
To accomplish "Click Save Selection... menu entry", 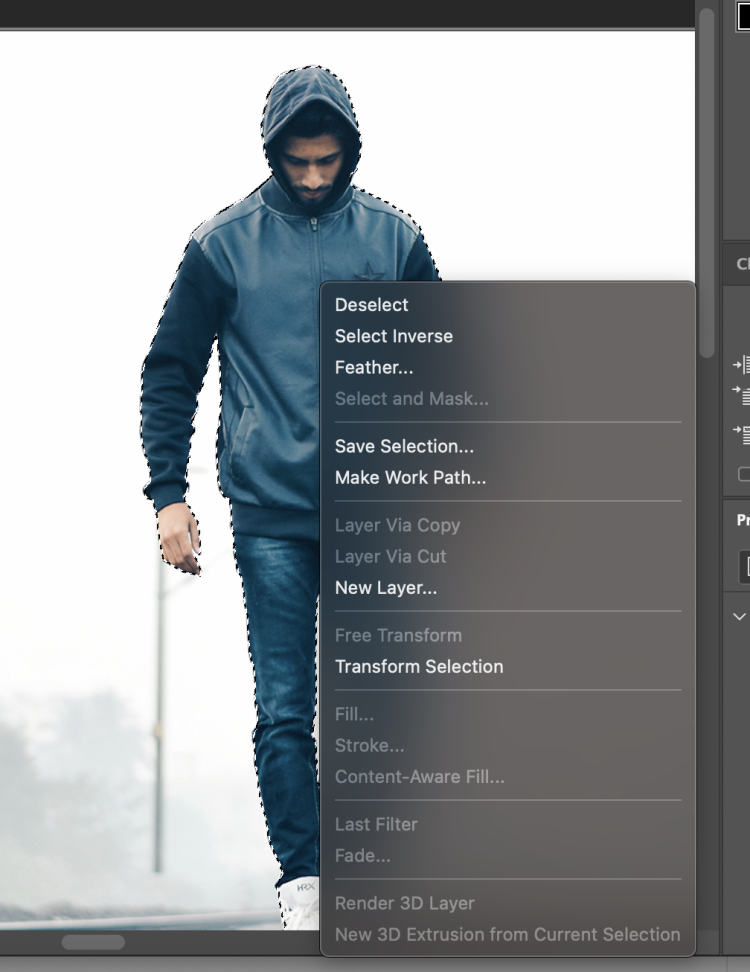I will tap(404, 446).
